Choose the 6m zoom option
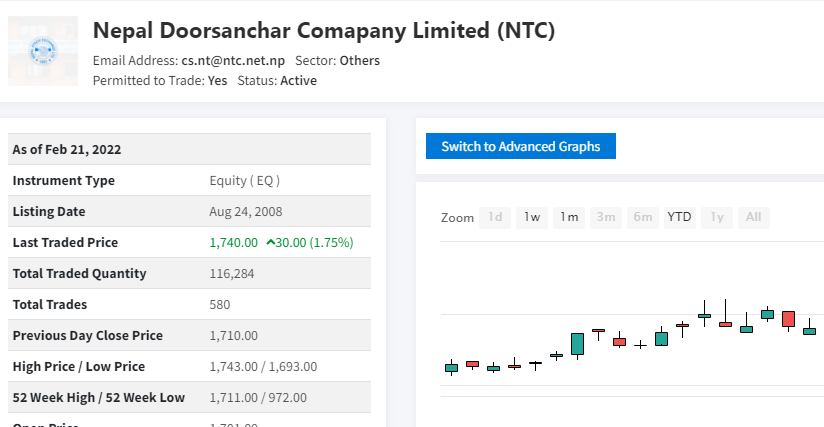Image resolution: width=824 pixels, height=427 pixels. pos(642,217)
